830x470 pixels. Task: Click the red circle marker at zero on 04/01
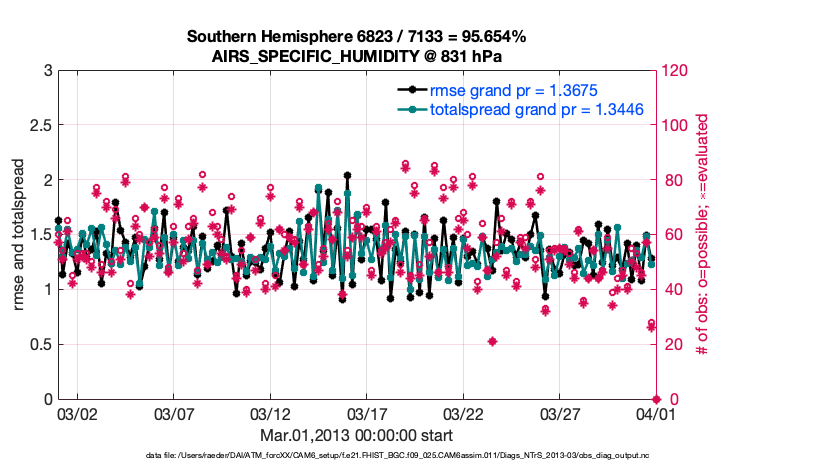(x=655, y=399)
